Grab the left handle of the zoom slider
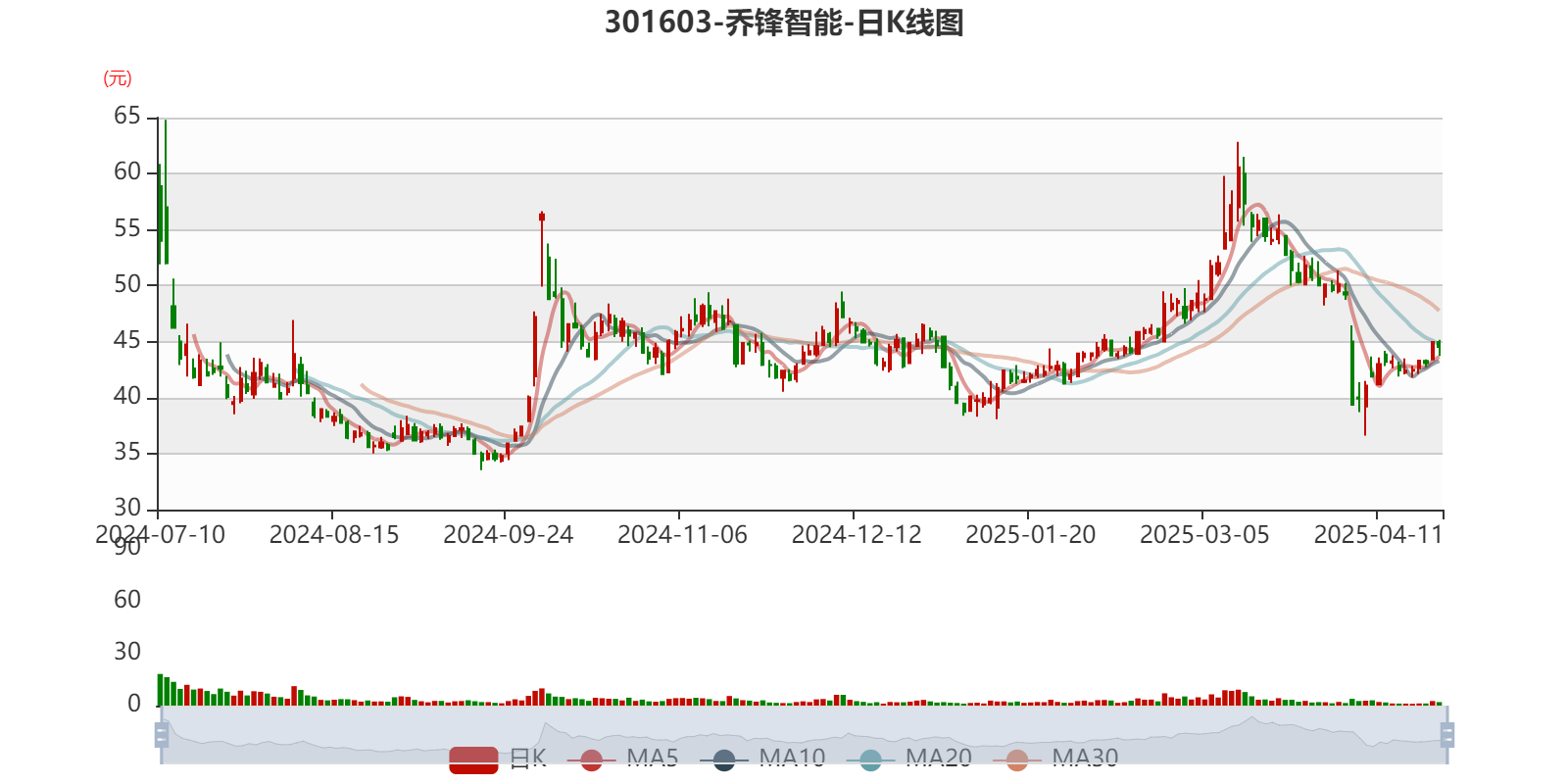This screenshot has width=1568, height=784. tap(162, 735)
